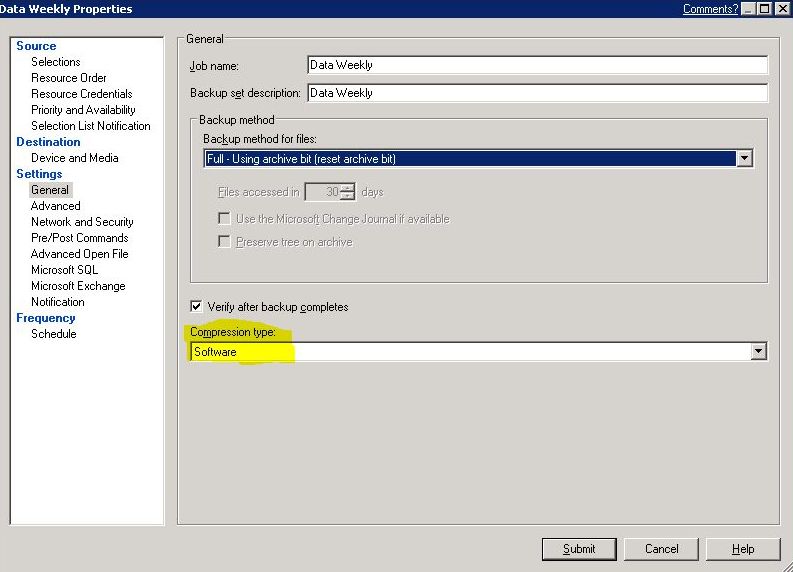This screenshot has width=793, height=572.
Task: Click the Comments? link
Action: [x=711, y=9]
